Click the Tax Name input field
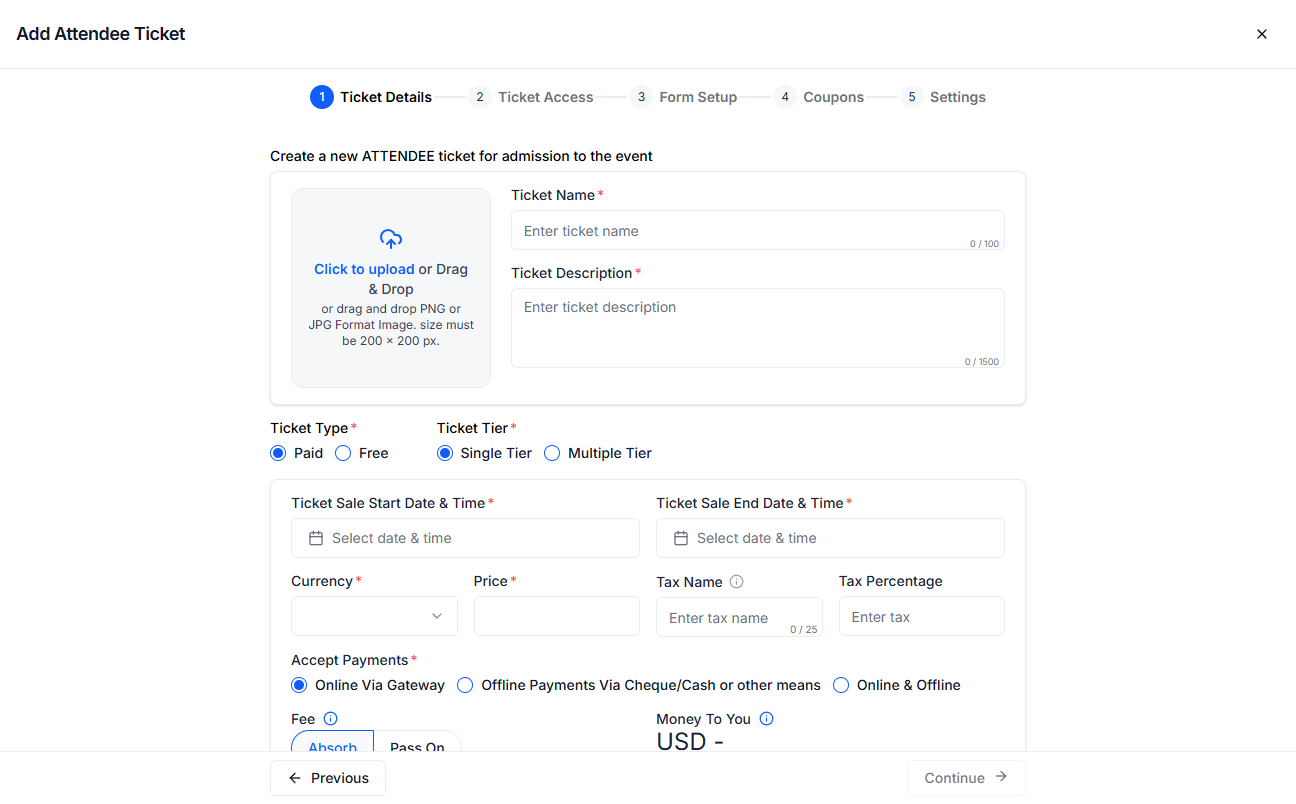1296x804 pixels. tap(739, 617)
